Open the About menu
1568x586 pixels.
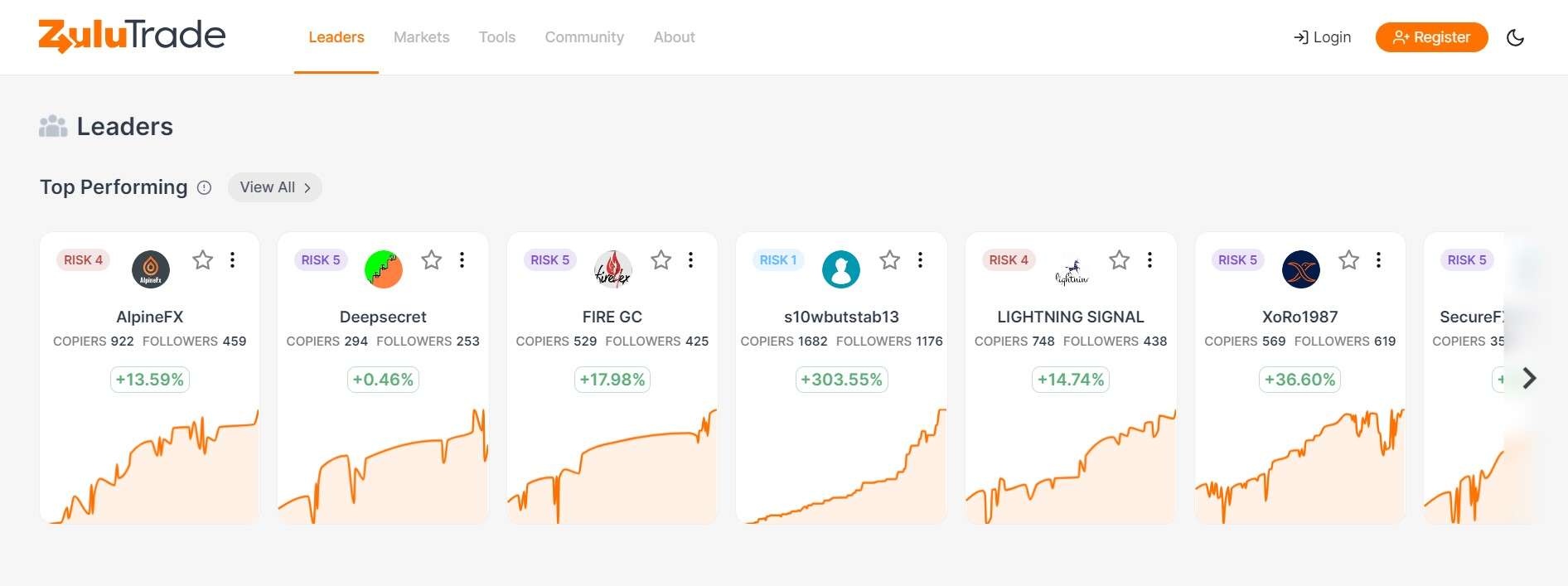coord(674,37)
